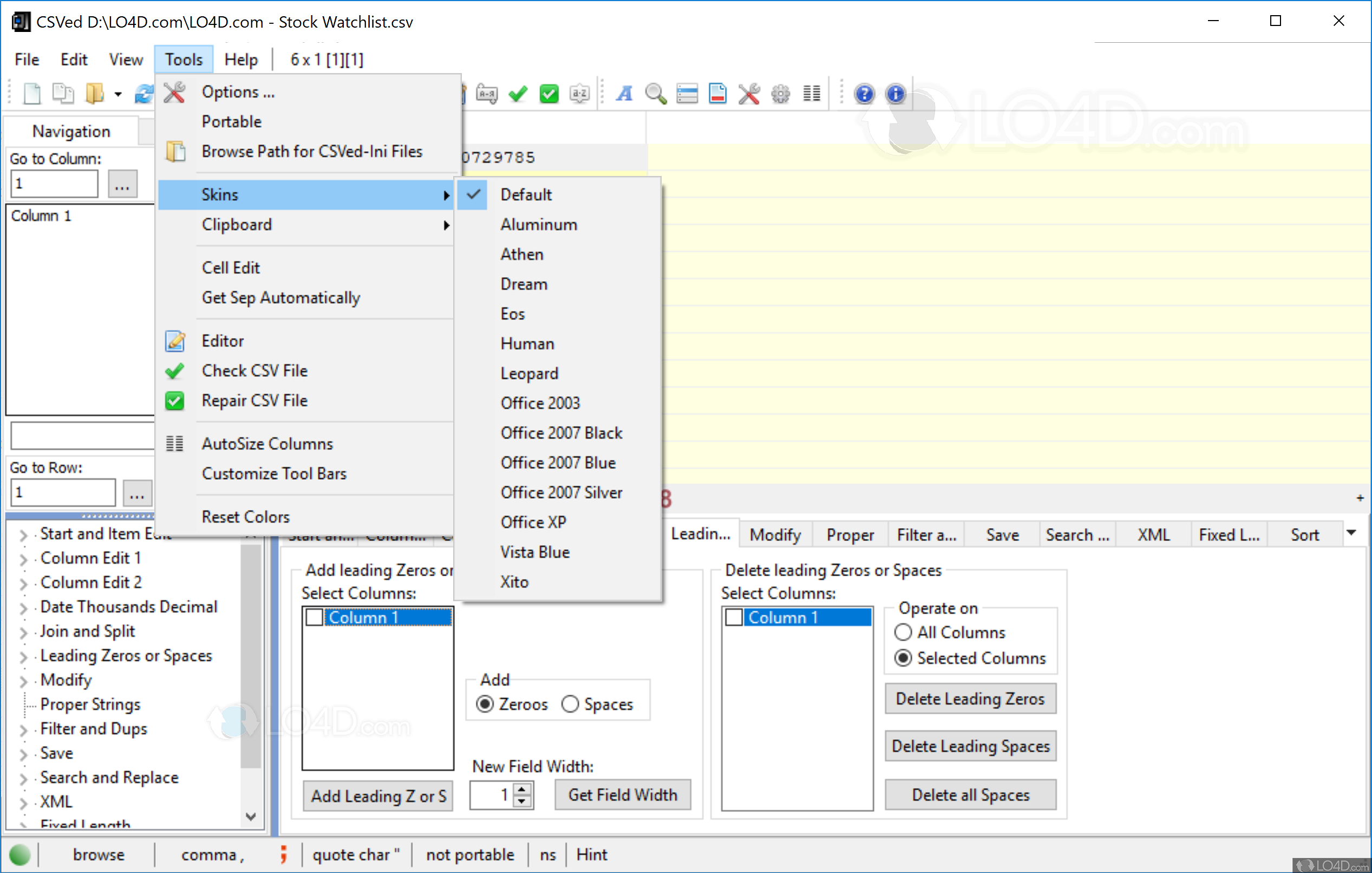The image size is (1372, 873).
Task: Open the Go to Column browse dialog
Action: 122,183
